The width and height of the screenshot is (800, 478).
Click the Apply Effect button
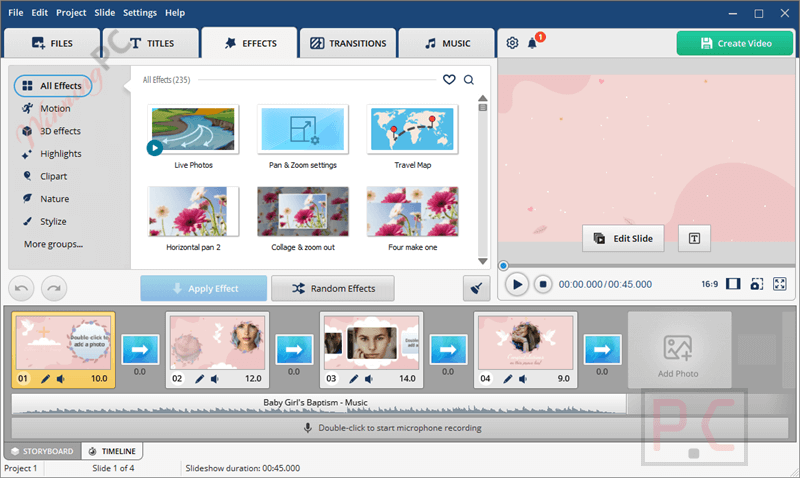pos(204,288)
